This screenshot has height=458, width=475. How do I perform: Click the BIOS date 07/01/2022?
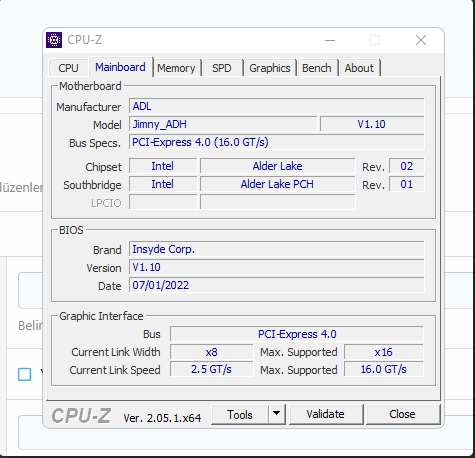[277, 285]
